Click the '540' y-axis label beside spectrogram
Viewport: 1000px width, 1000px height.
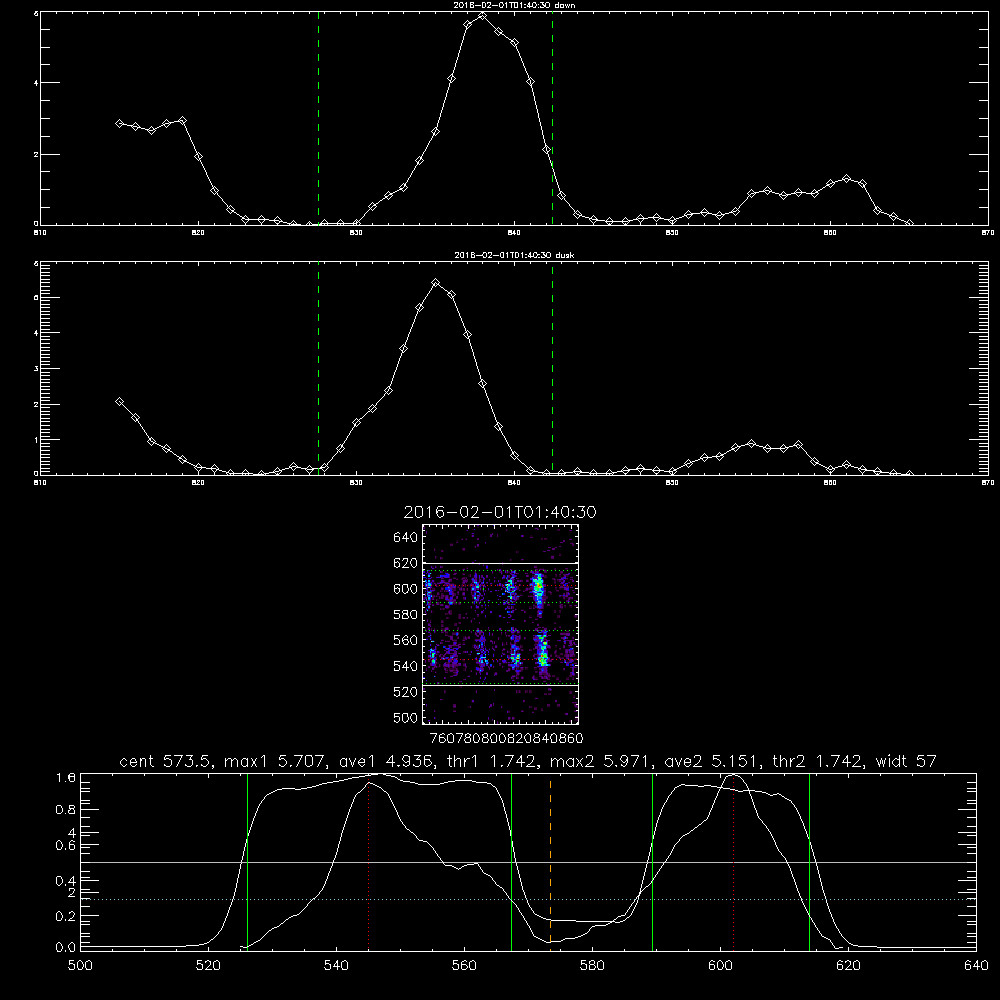406,666
